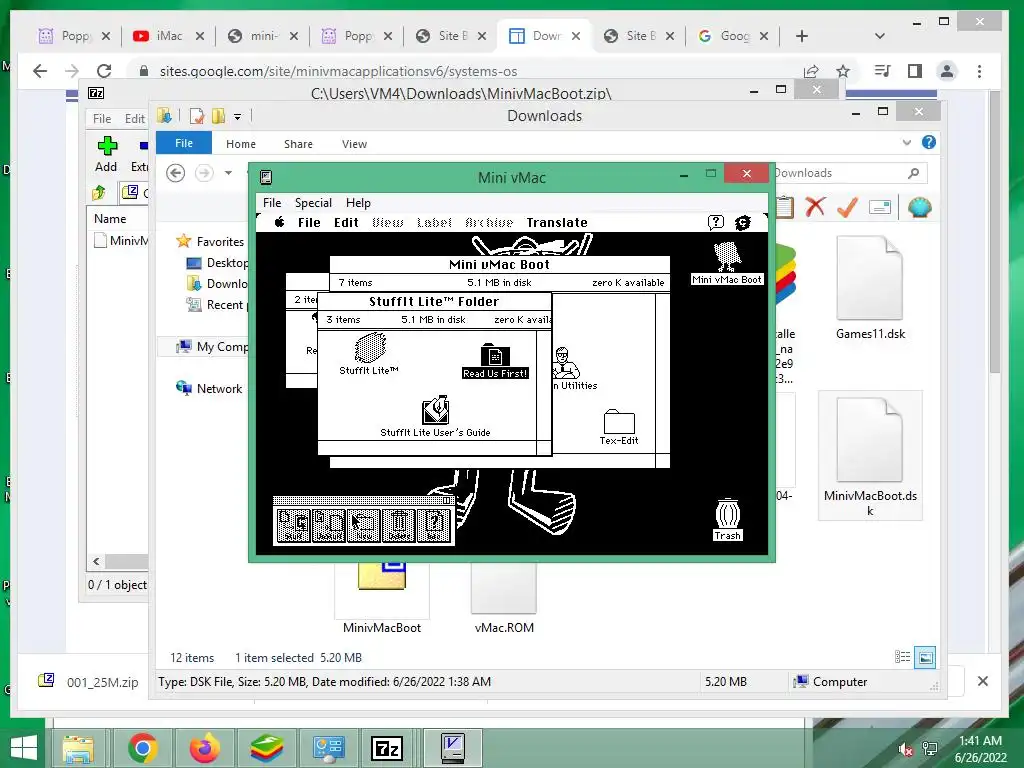The image size is (1024, 768).
Task: Open the Translate menu in StuffIt
Action: coord(557,223)
